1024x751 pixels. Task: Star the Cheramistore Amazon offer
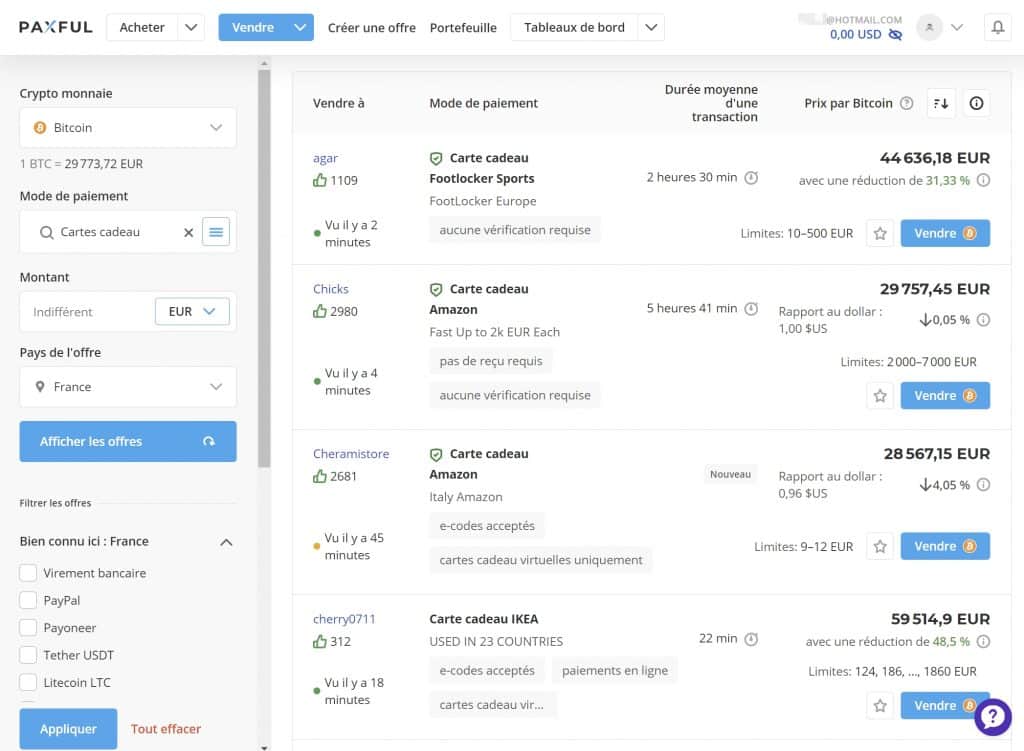pos(880,547)
